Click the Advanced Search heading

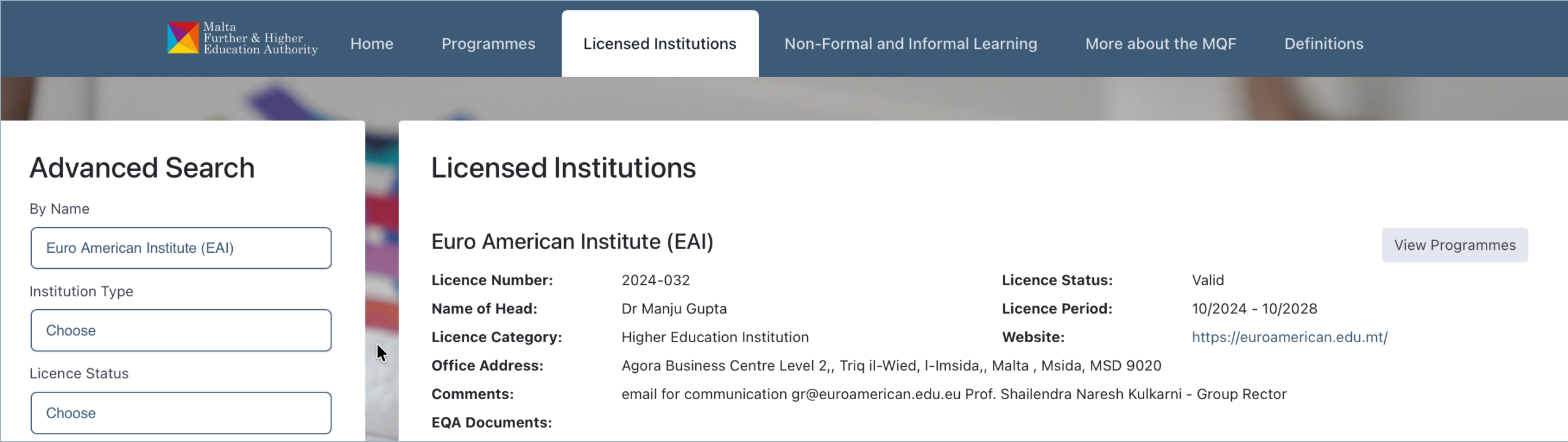[x=142, y=168]
